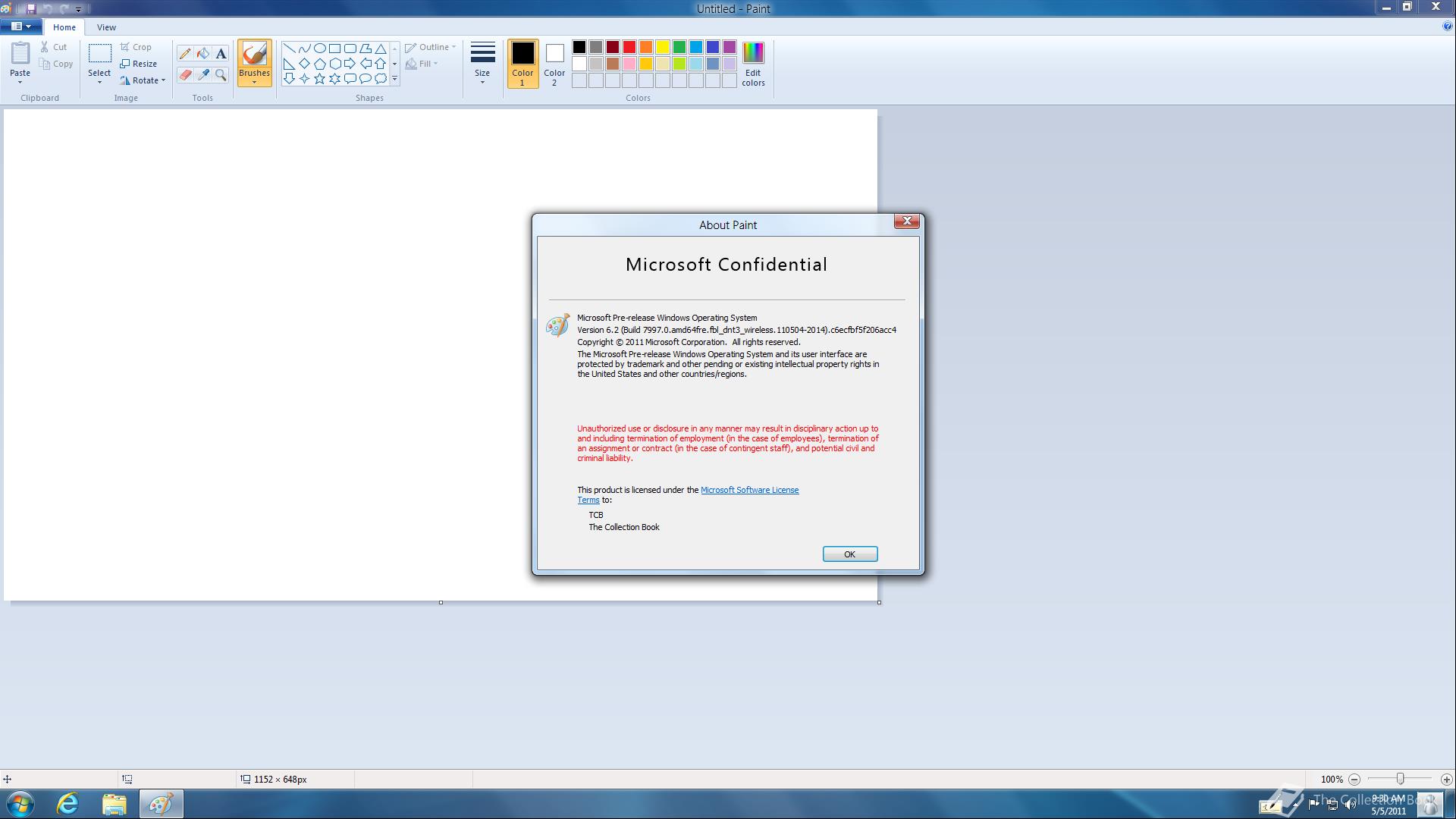The image size is (1456, 819).
Task: Pick the green color swatch
Action: click(x=679, y=47)
